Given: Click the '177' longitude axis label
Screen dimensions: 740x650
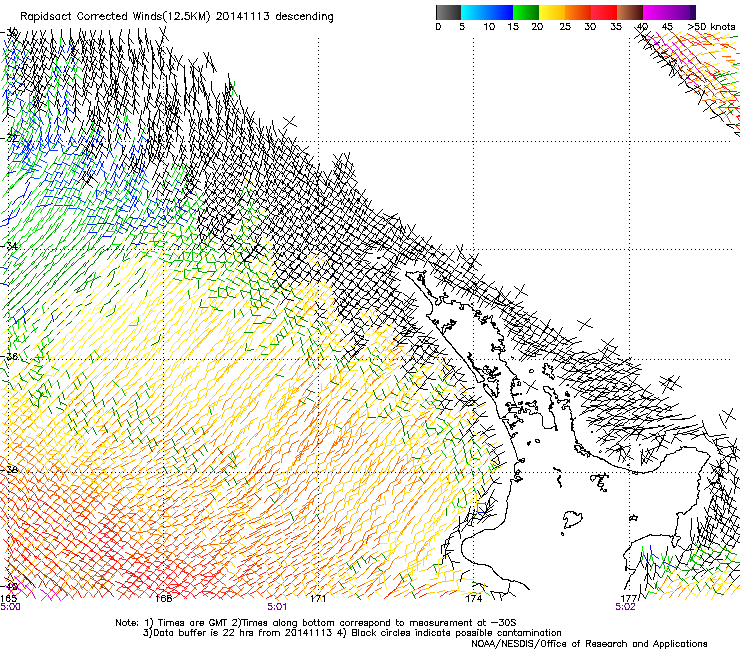Looking at the screenshot, I should coord(629,599).
